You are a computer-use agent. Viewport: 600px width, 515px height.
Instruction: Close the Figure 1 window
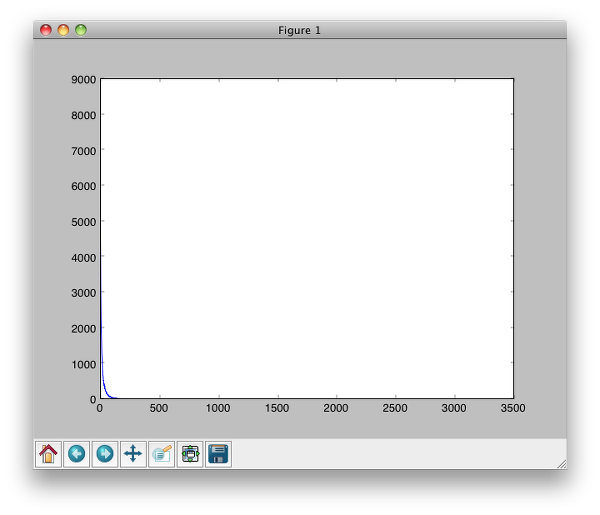tap(46, 30)
